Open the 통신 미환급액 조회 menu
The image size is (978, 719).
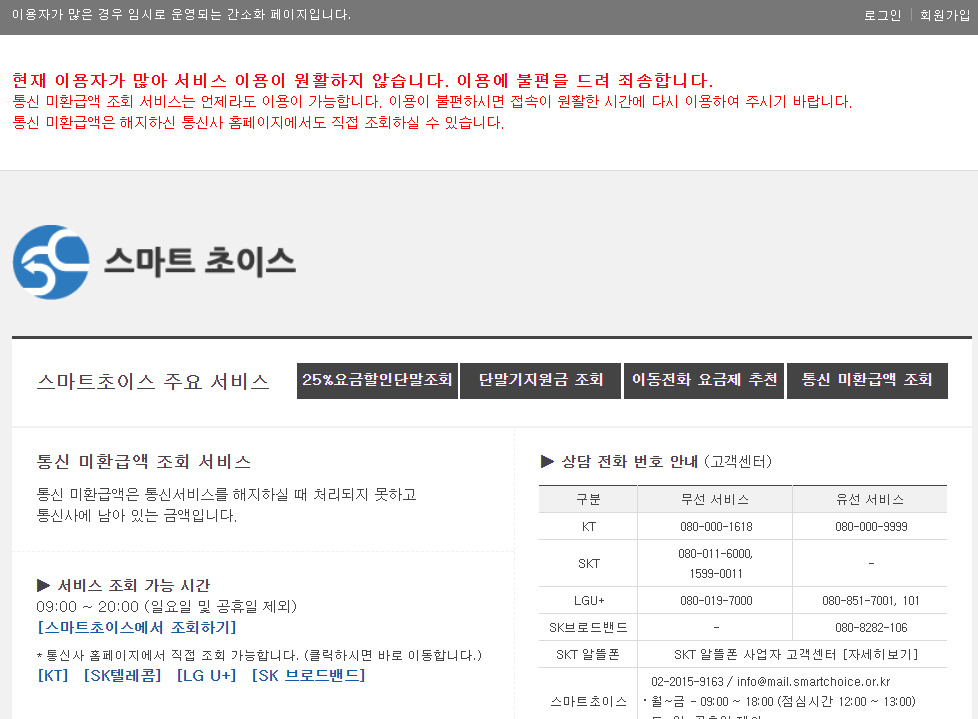coord(867,380)
